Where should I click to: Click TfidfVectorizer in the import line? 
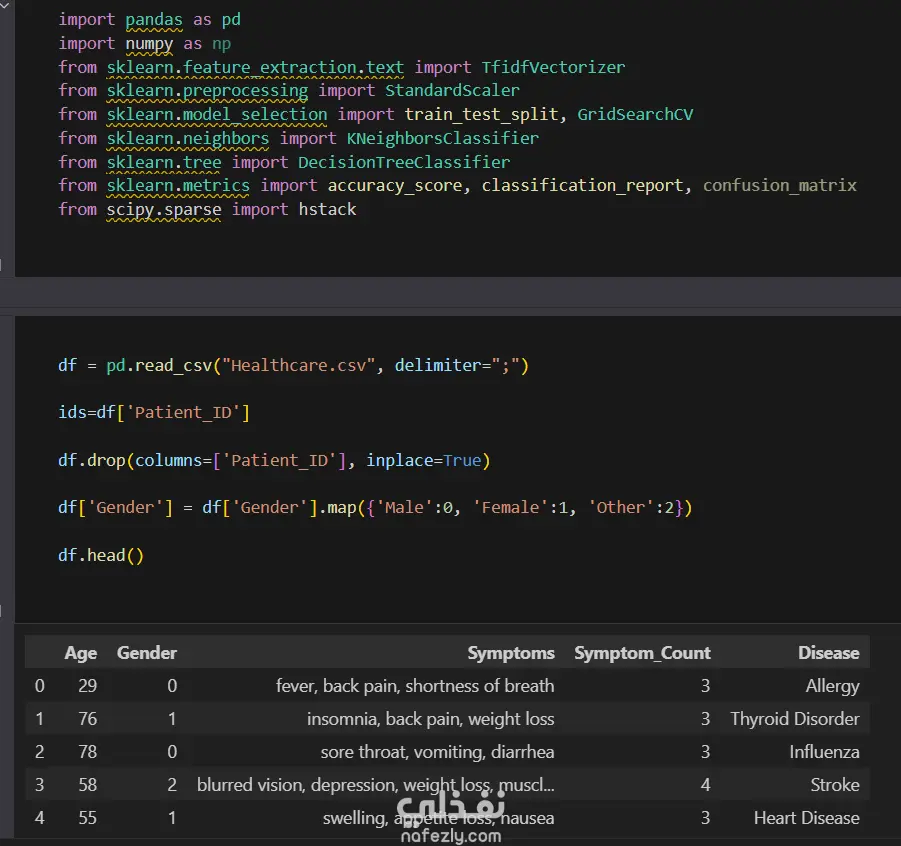tap(553, 67)
